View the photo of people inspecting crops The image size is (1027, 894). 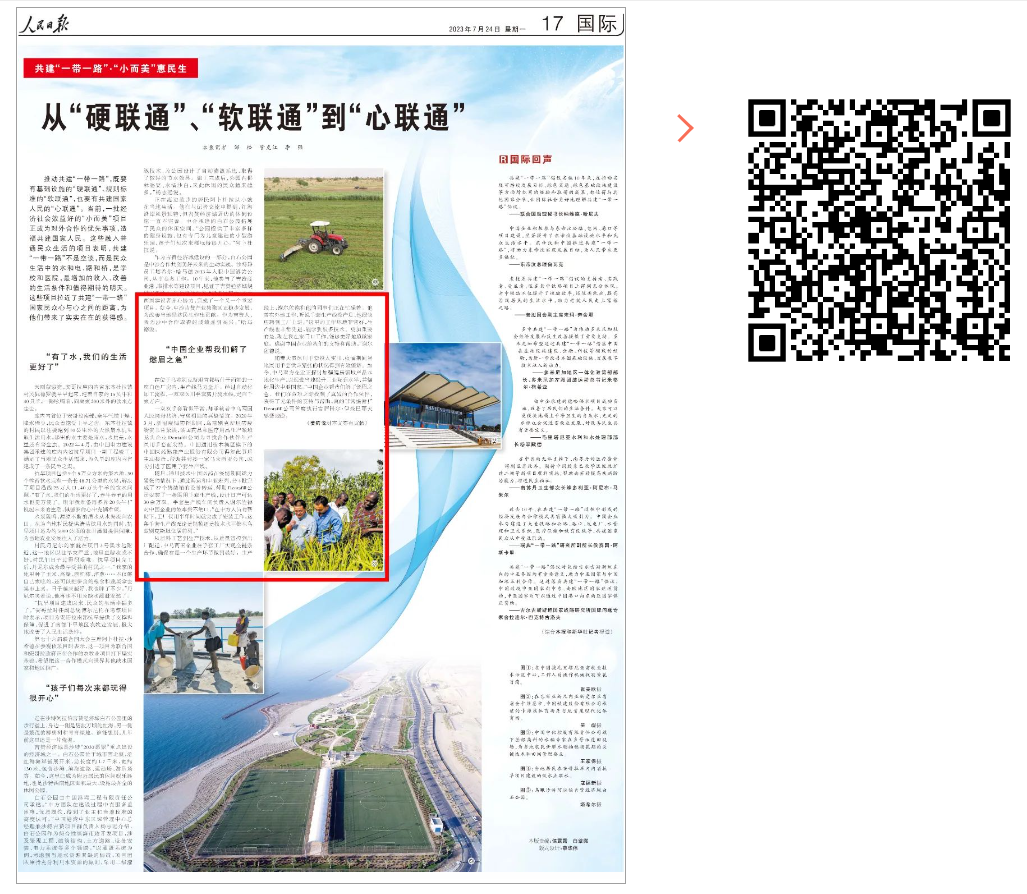(x=324, y=510)
